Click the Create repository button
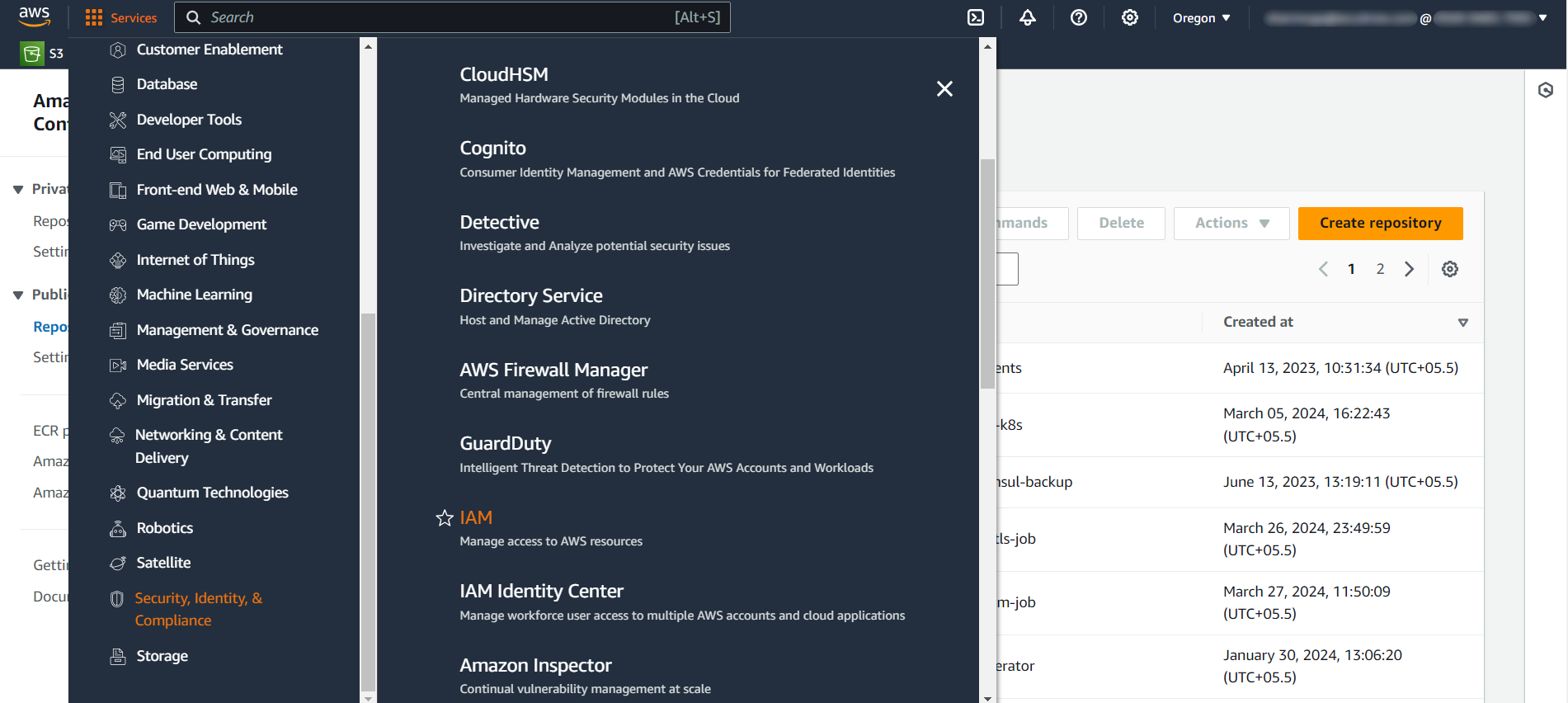Image resolution: width=1568 pixels, height=703 pixels. 1380,223
